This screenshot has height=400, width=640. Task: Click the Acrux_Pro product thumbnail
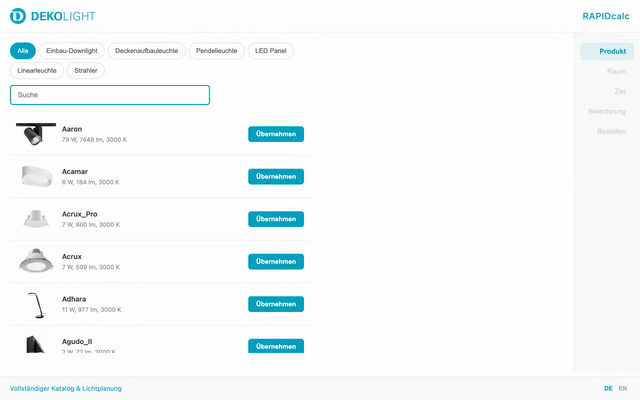pyautogui.click(x=36, y=218)
